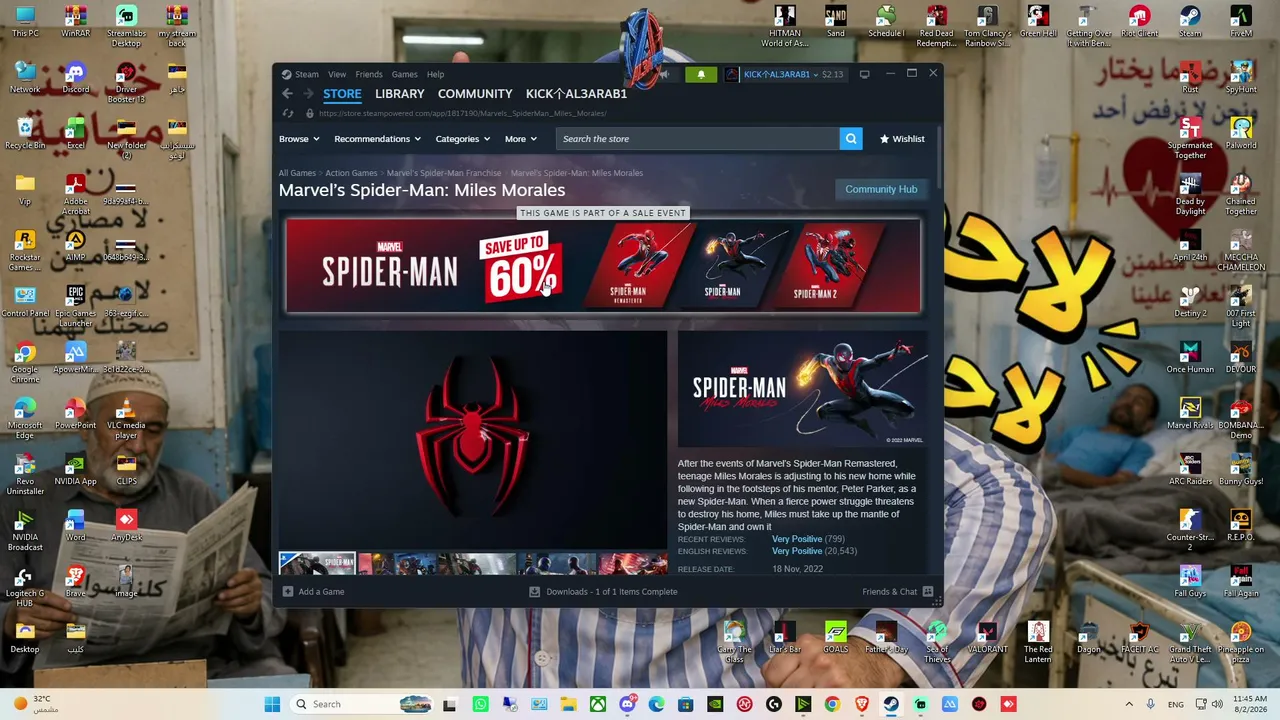This screenshot has height=720, width=1280.
Task: Select the Riot Client desktop shortcut
Action: [x=1140, y=22]
